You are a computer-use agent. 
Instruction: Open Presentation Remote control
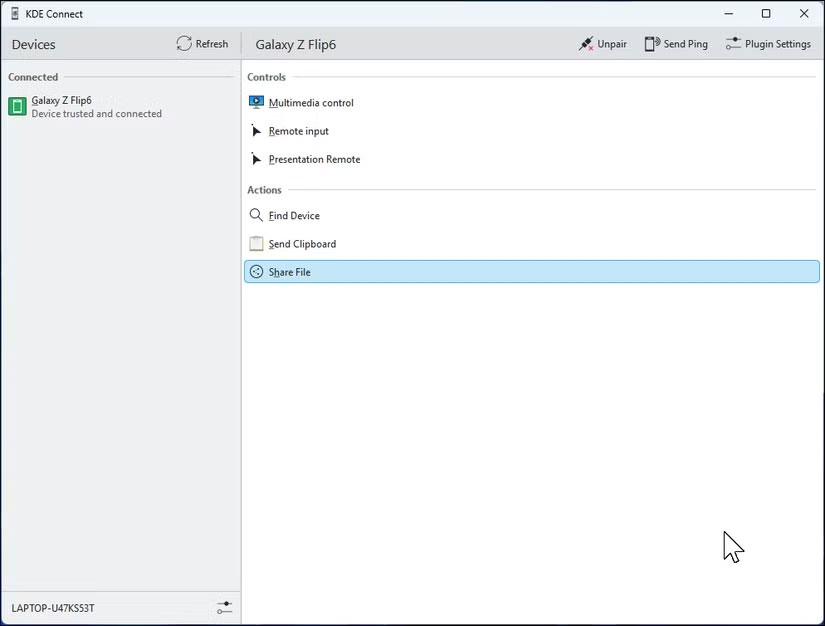[x=314, y=159]
